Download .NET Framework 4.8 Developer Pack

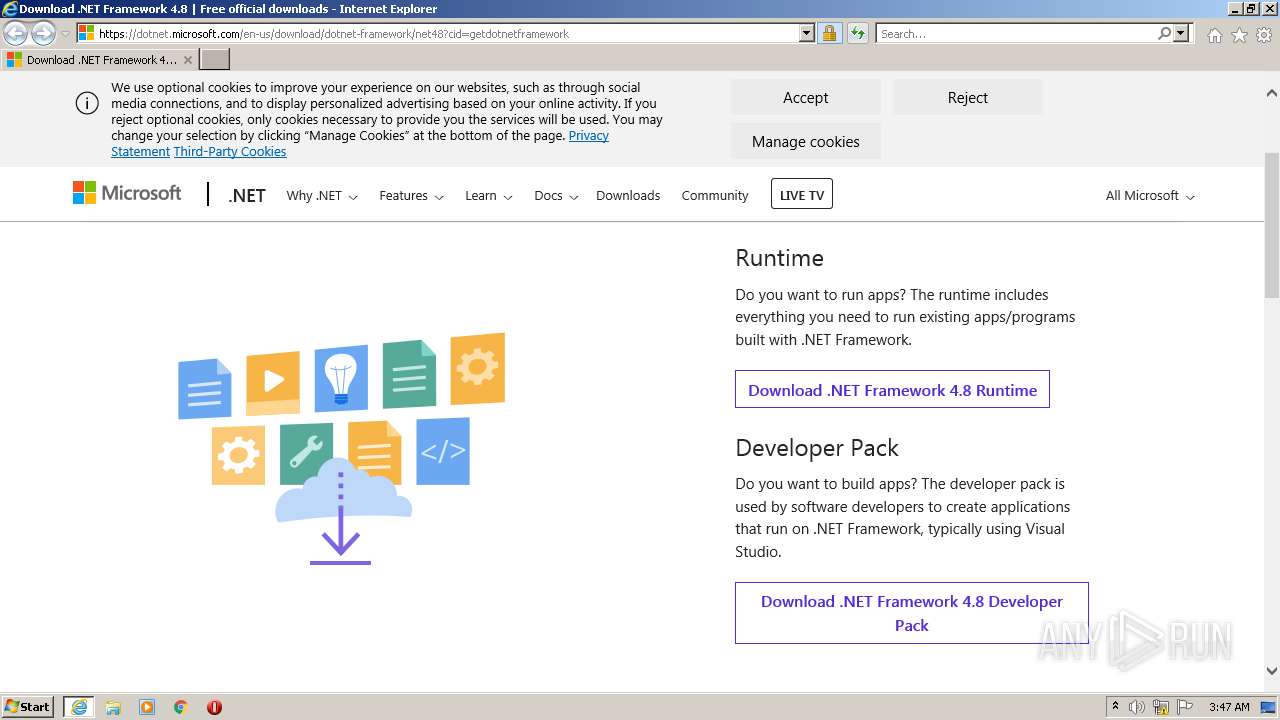pyautogui.click(x=911, y=613)
